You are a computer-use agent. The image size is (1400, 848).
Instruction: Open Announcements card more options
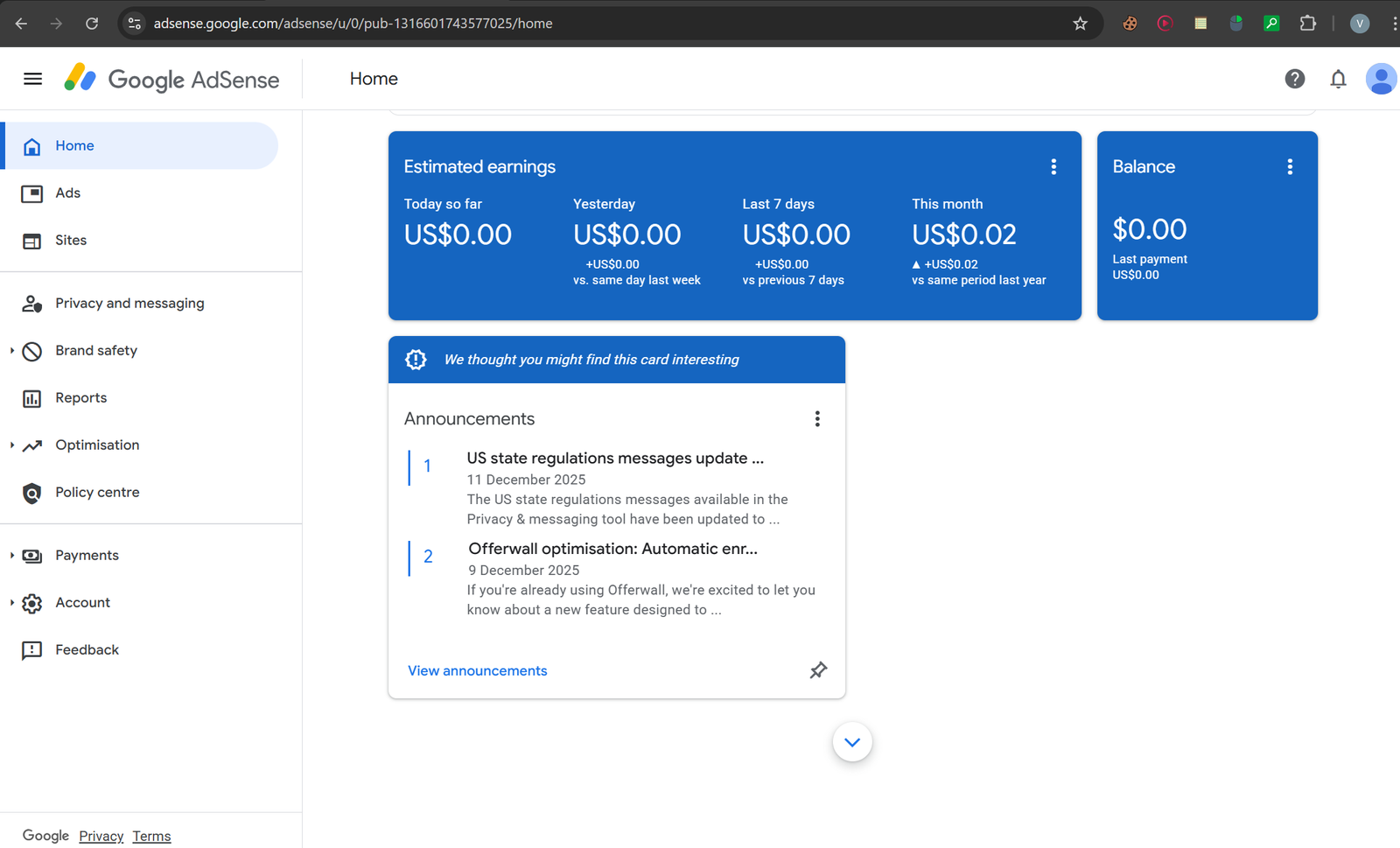(x=817, y=419)
